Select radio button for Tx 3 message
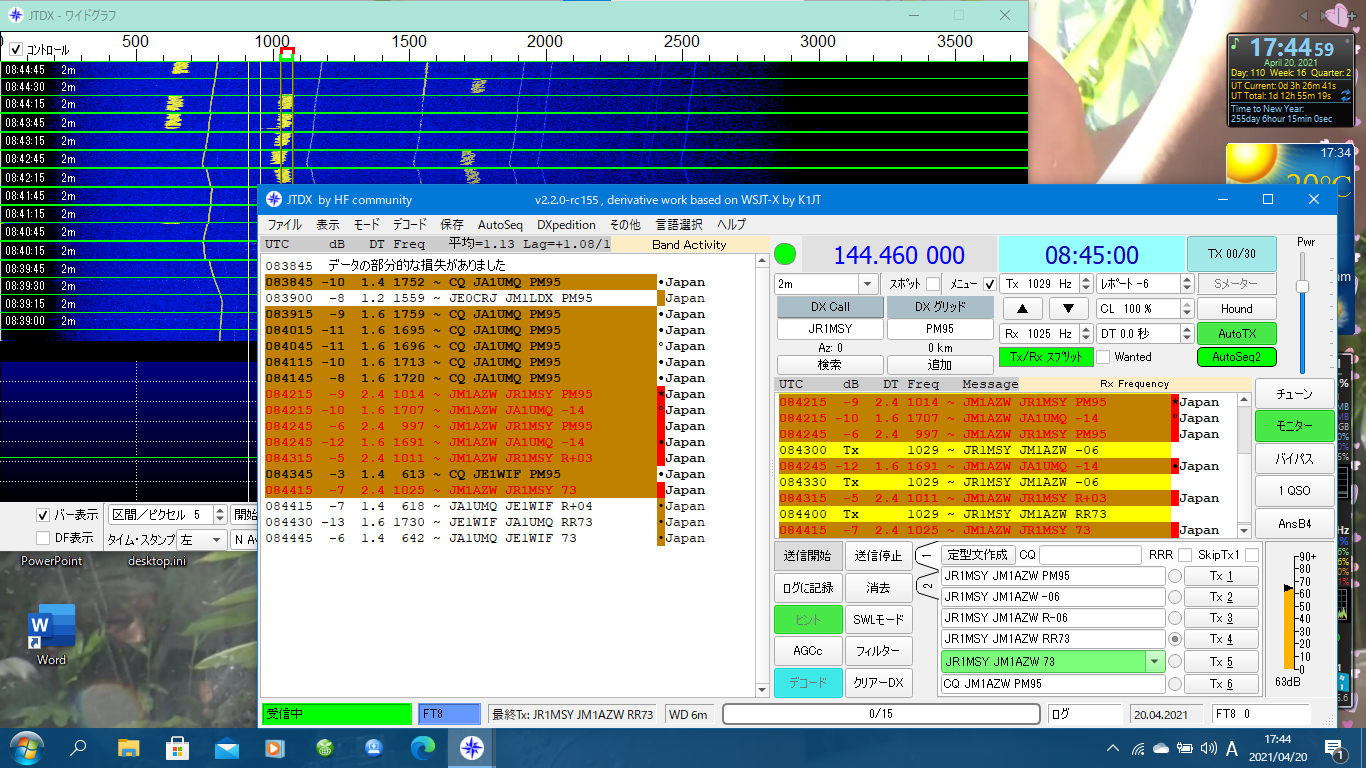This screenshot has height=768, width=1366. pyautogui.click(x=1175, y=618)
